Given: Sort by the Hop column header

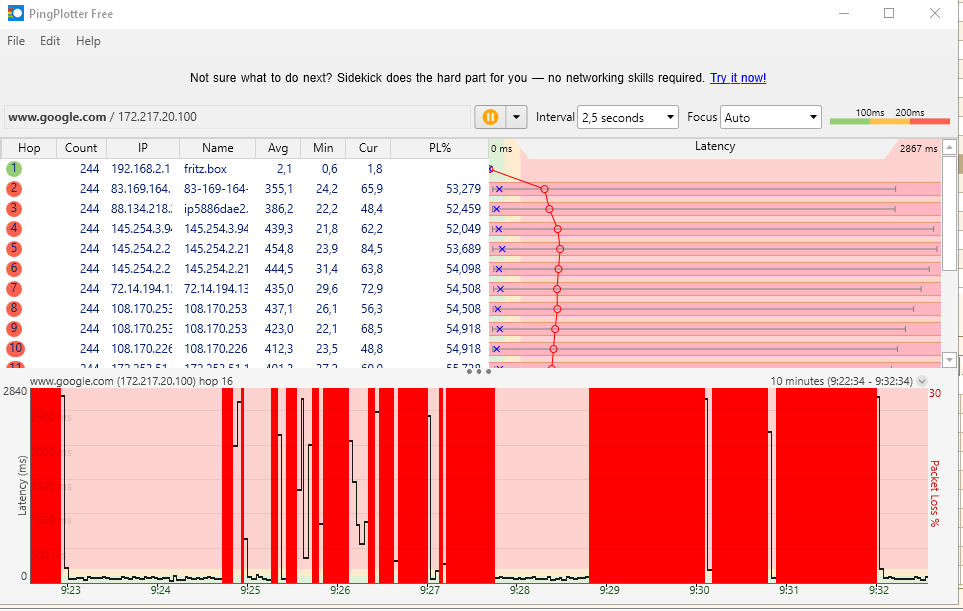Looking at the screenshot, I should coord(29,148).
